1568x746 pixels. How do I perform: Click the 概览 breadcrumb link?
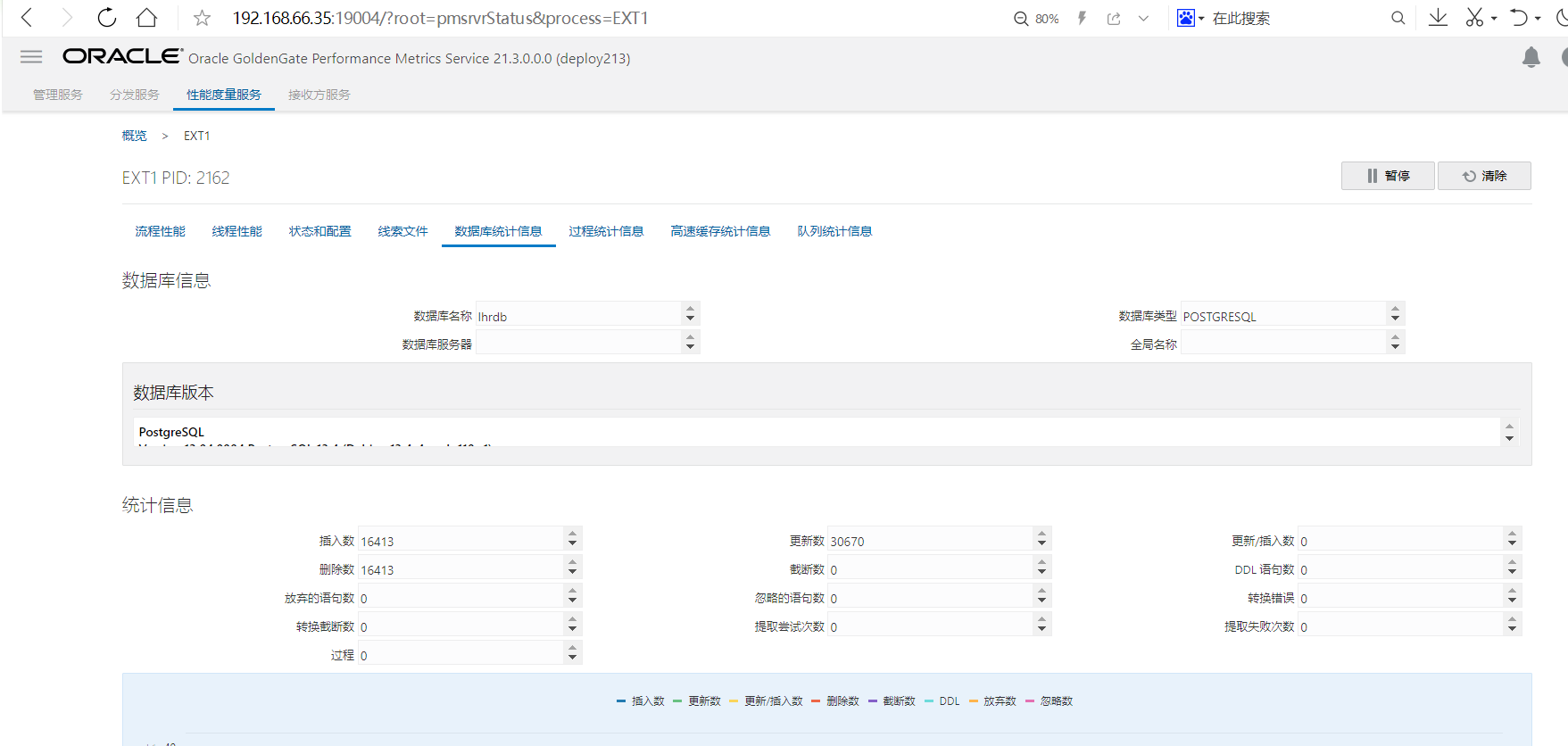[x=135, y=136]
